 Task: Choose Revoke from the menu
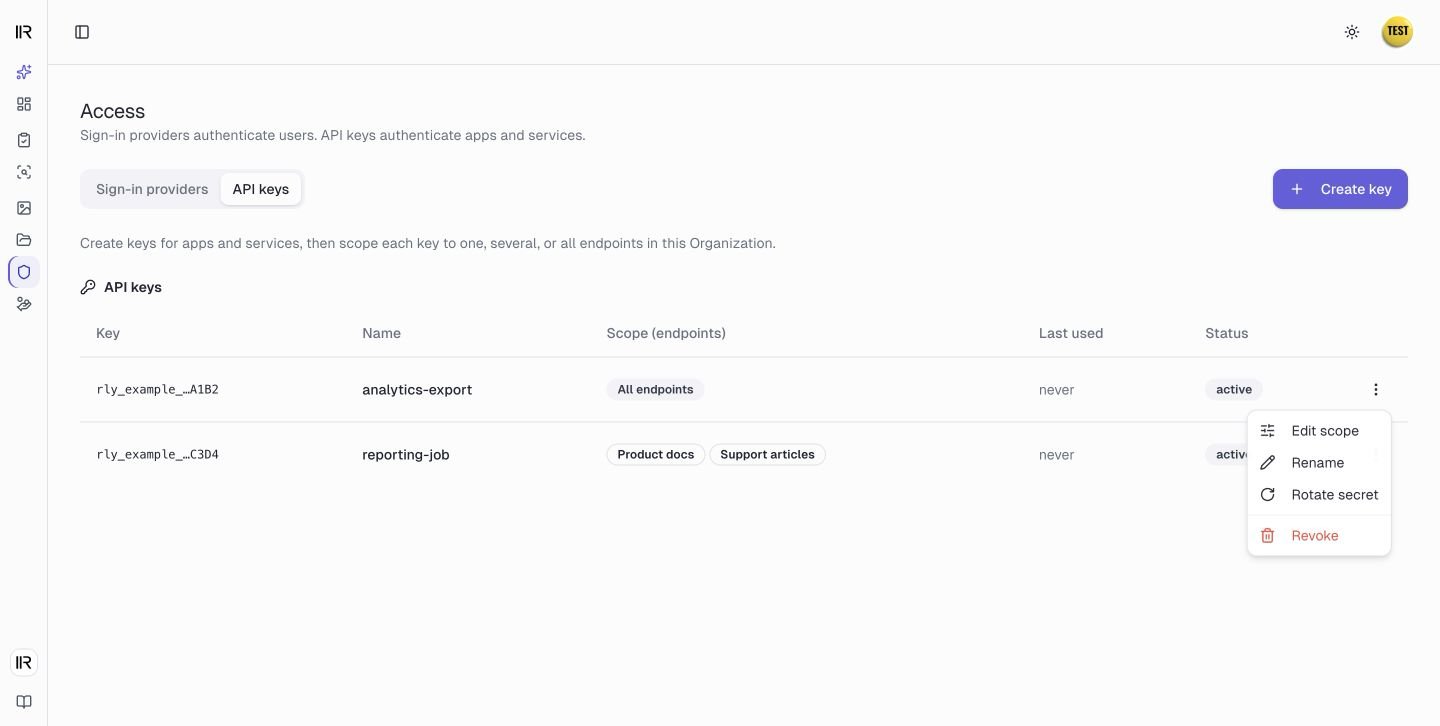point(1319,536)
